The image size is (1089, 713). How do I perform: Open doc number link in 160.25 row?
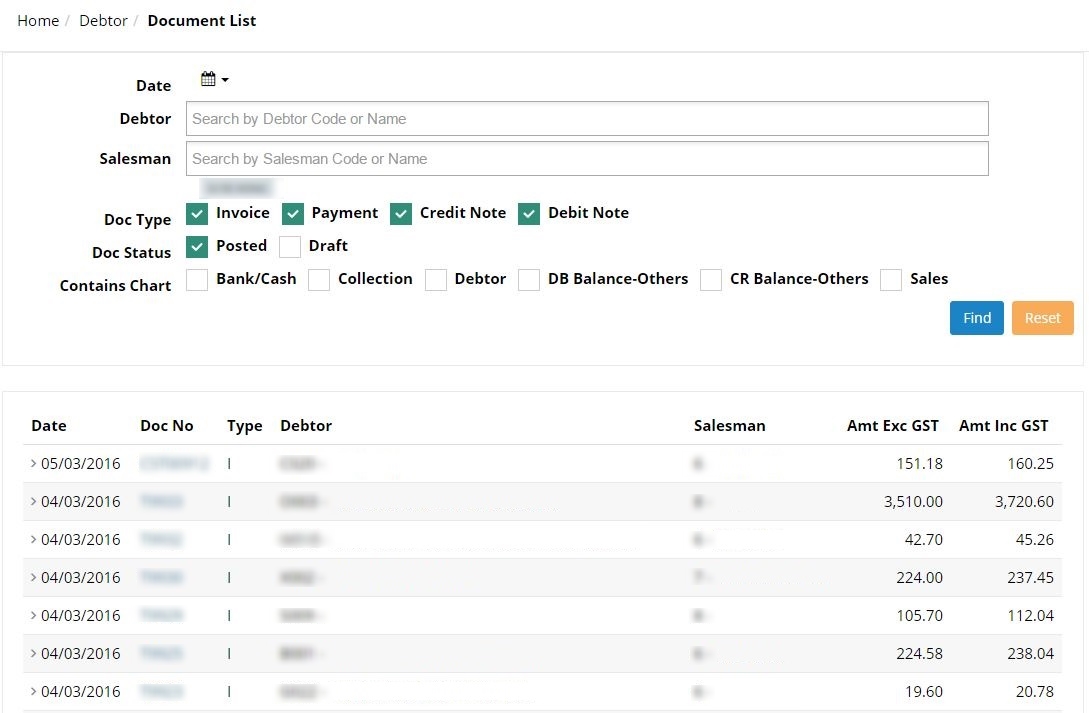[x=174, y=463]
